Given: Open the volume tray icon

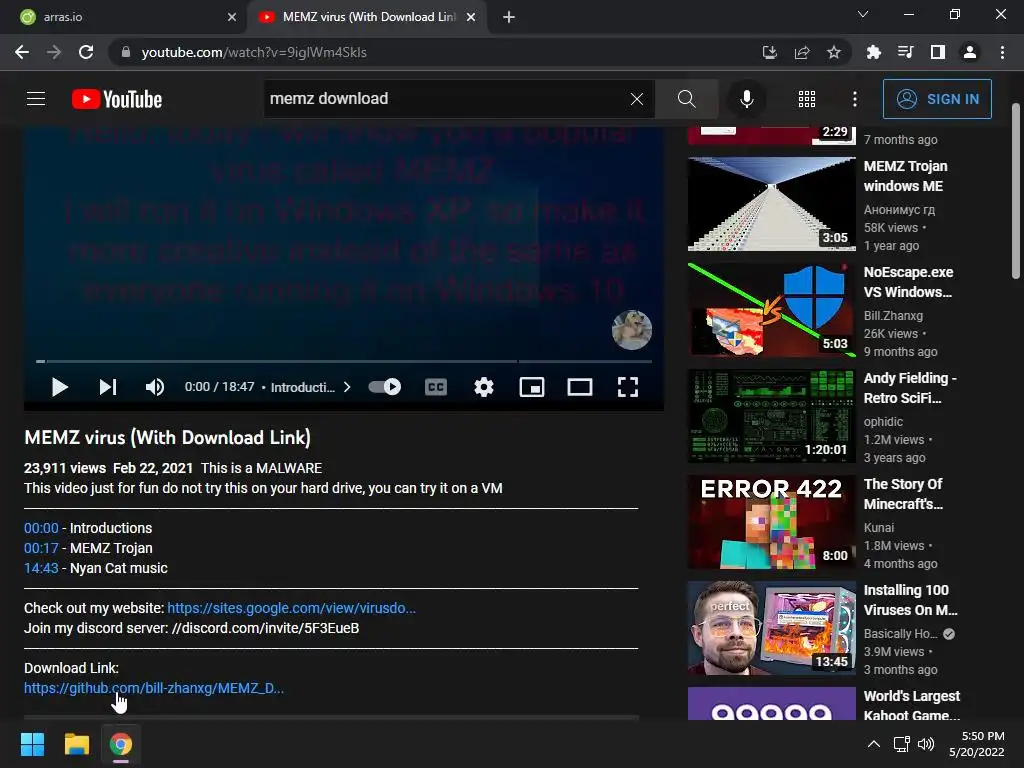Looking at the screenshot, I should click(925, 744).
